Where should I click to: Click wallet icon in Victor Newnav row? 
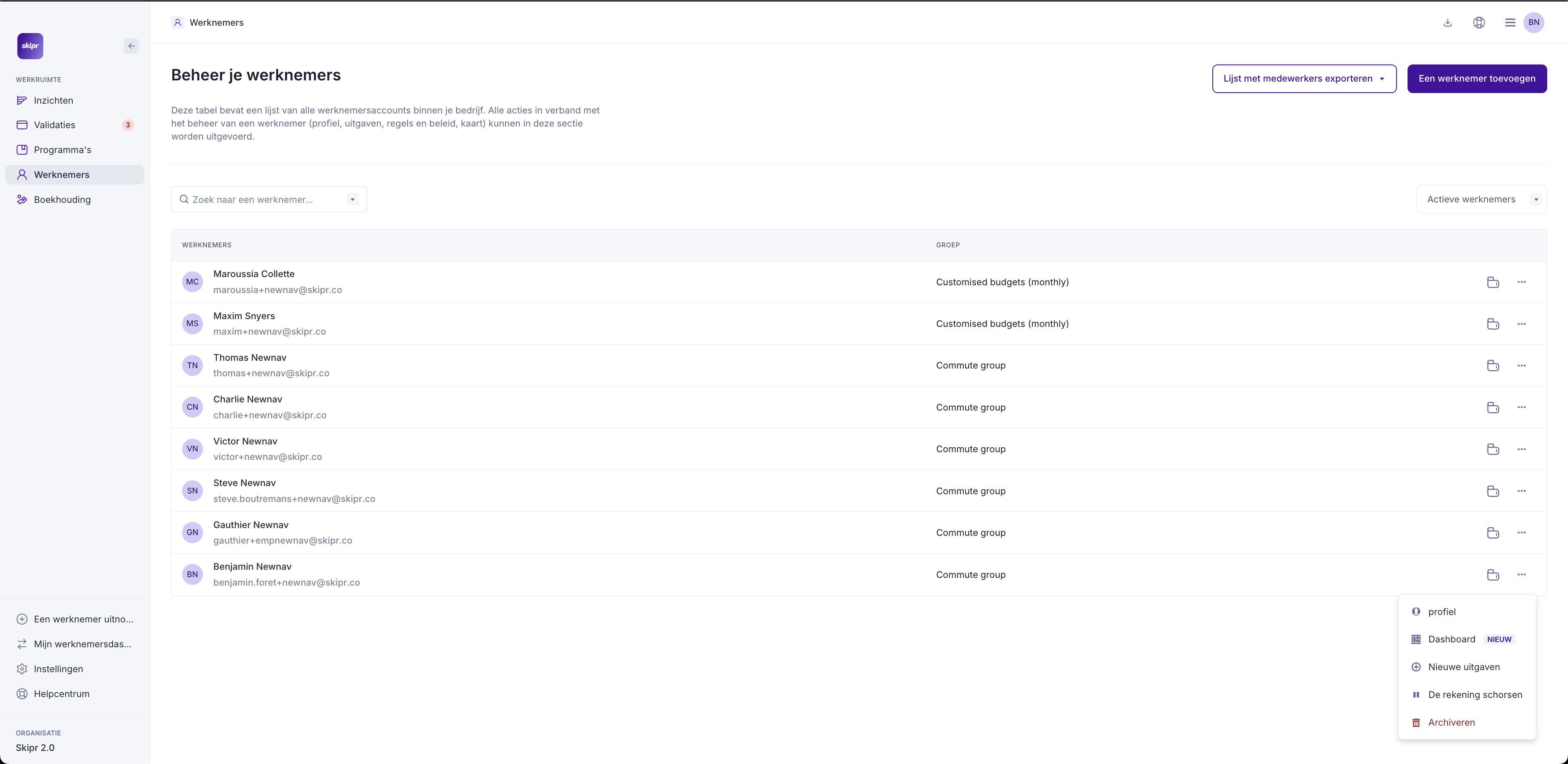[x=1492, y=449]
